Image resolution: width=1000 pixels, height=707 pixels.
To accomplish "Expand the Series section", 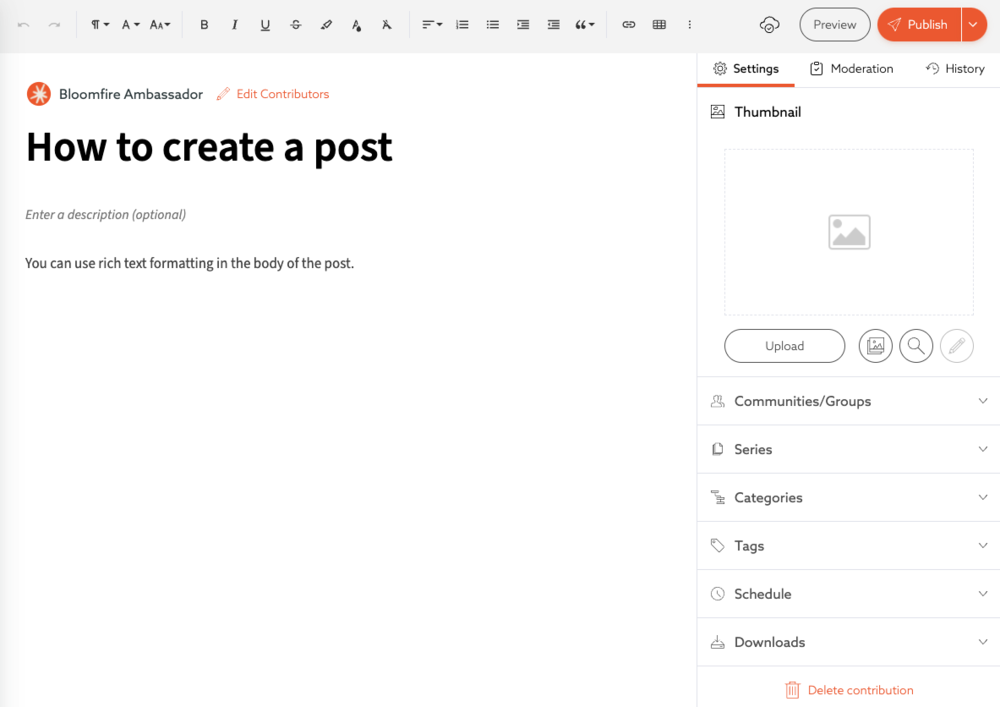I will (x=849, y=449).
